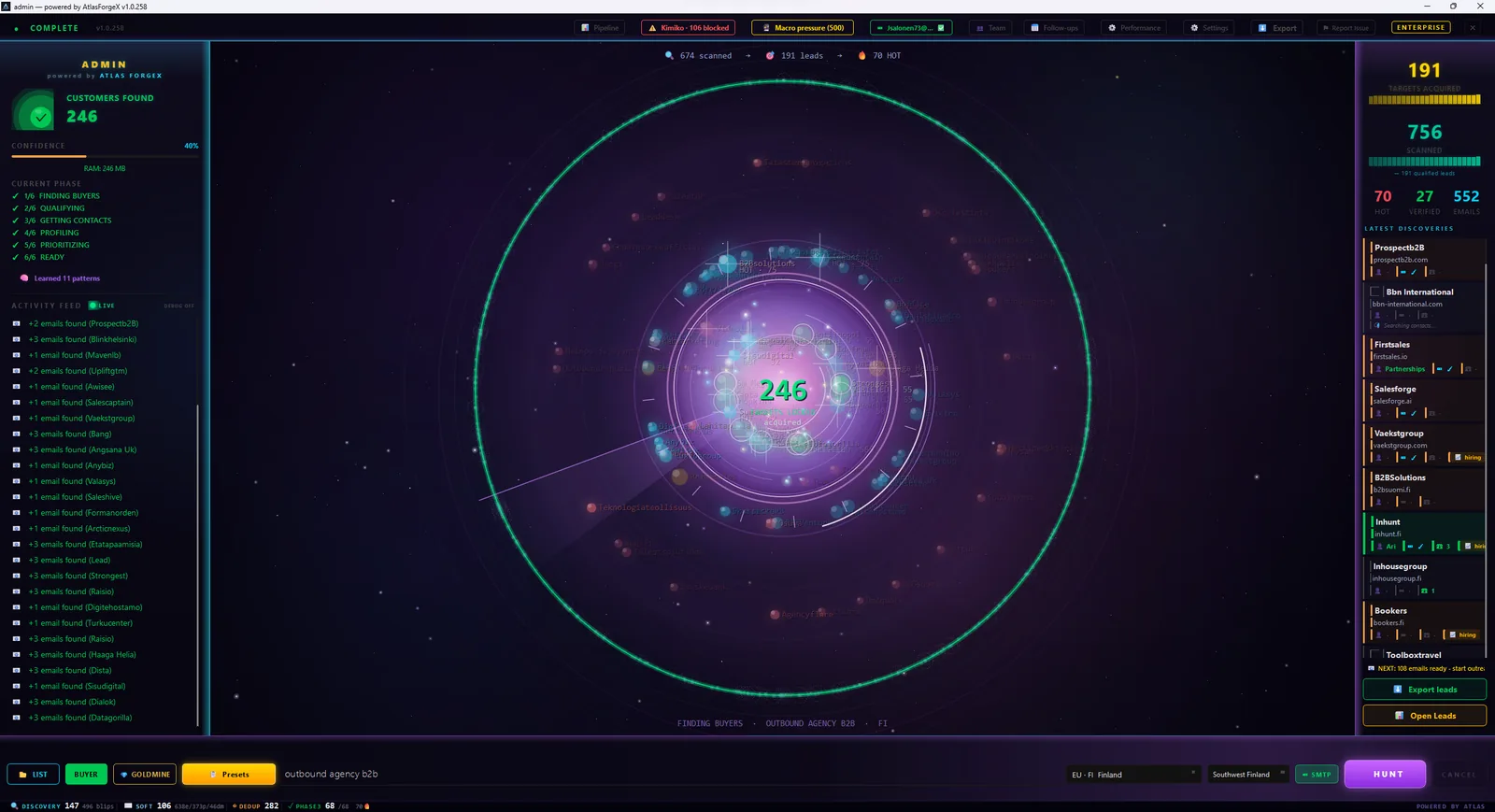Image resolution: width=1495 pixels, height=812 pixels.
Task: Click the Export leads button
Action: click(x=1425, y=690)
